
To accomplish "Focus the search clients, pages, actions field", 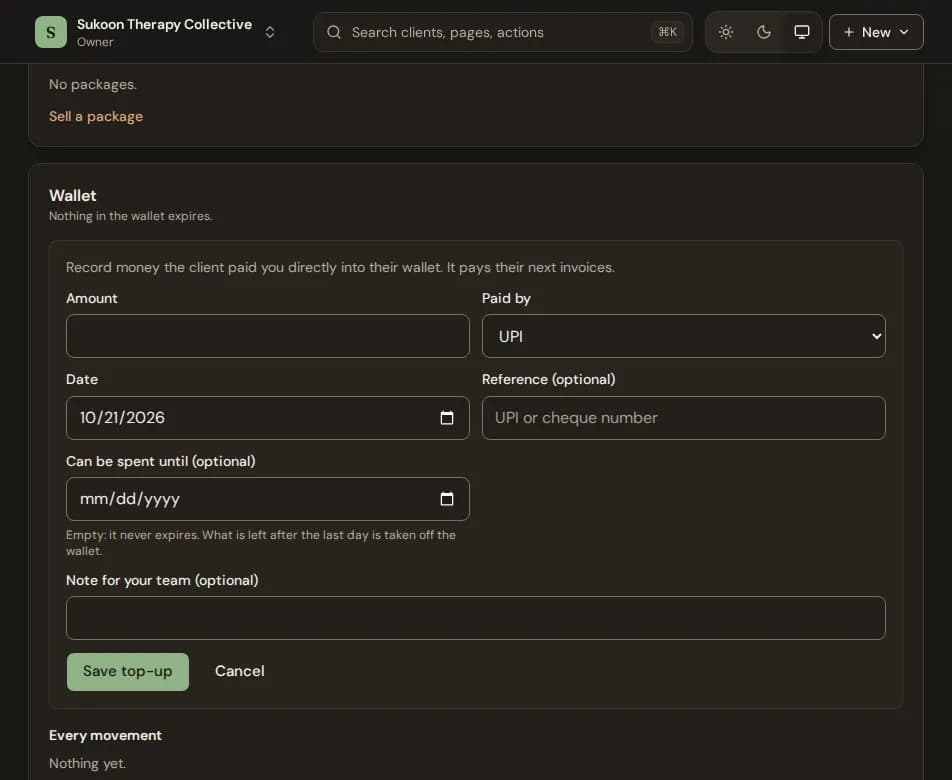I will tap(503, 32).
